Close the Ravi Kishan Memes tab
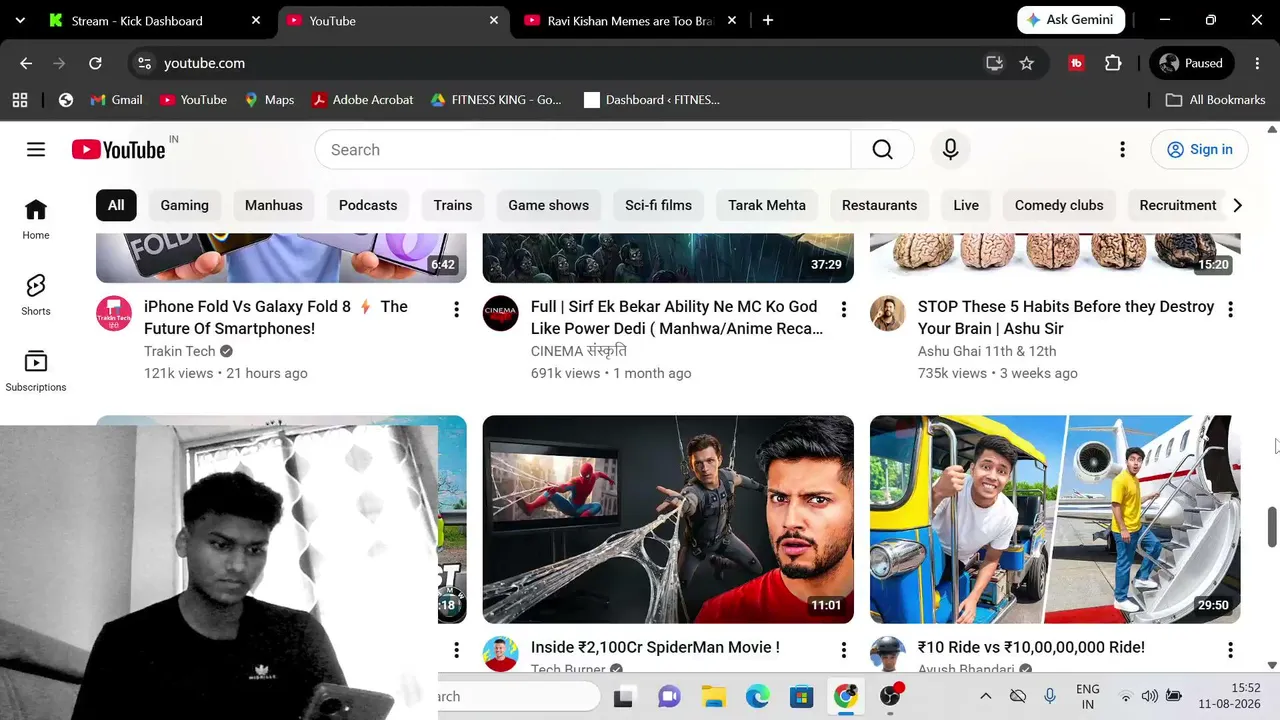1280x720 pixels. (732, 20)
